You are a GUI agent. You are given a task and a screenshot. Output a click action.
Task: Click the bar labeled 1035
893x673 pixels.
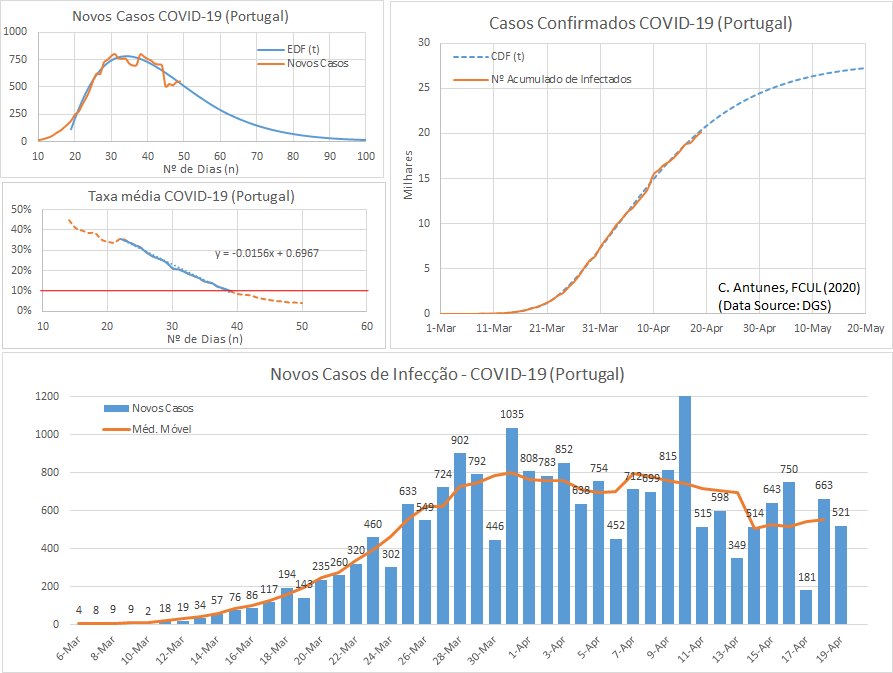click(512, 530)
